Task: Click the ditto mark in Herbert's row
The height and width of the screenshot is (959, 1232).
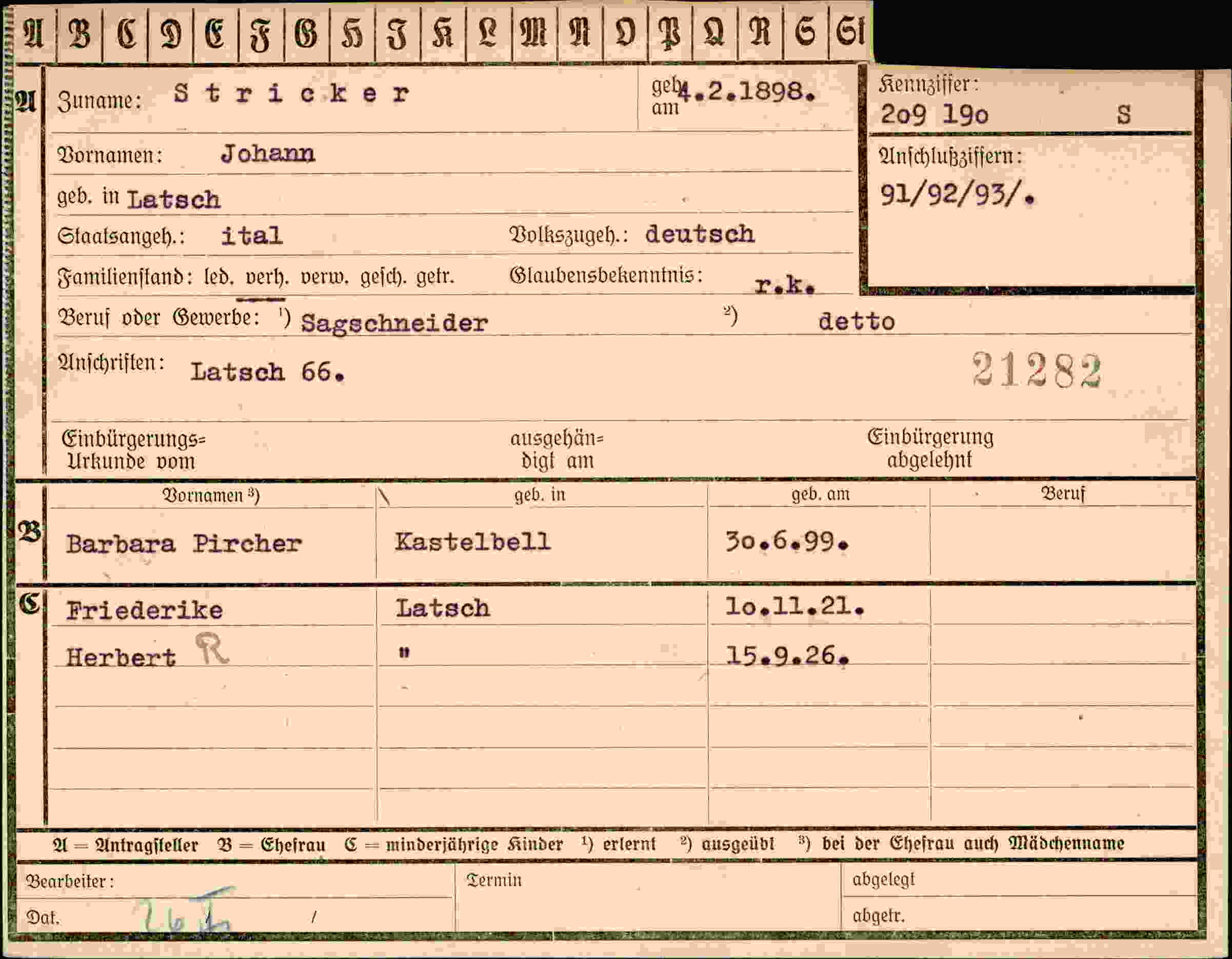Action: point(404,653)
